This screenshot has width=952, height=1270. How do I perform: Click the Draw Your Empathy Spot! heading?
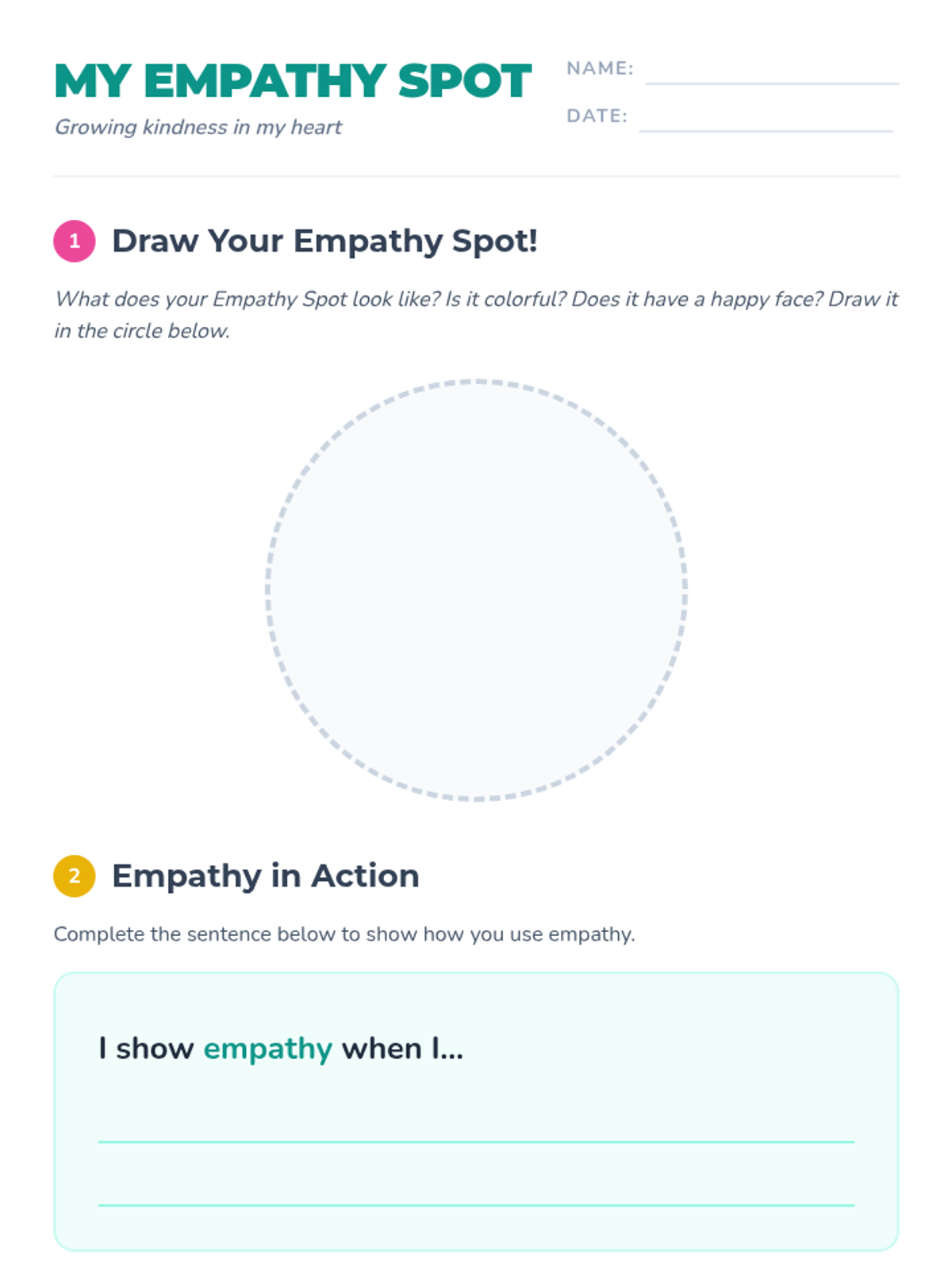point(324,241)
